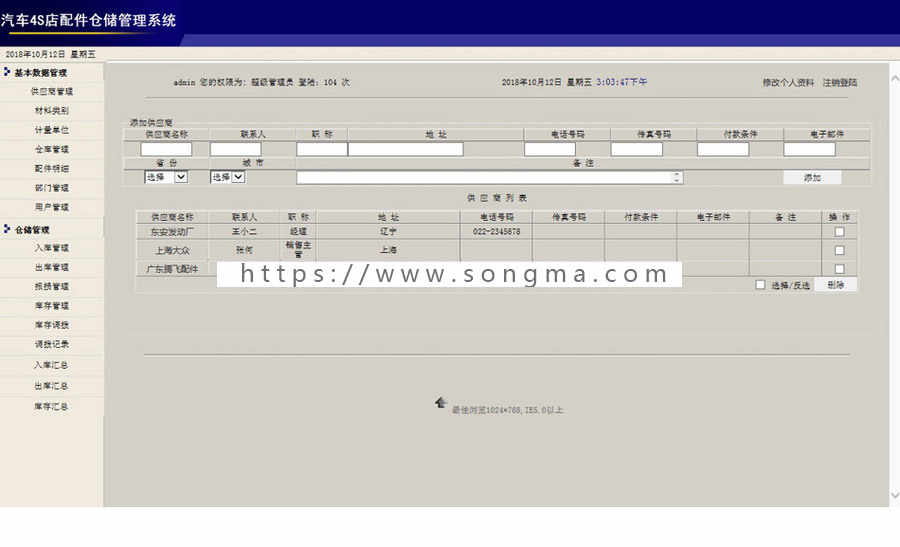Click inside the 备注 textarea
Viewport: 900px width, 547px height.
490,177
